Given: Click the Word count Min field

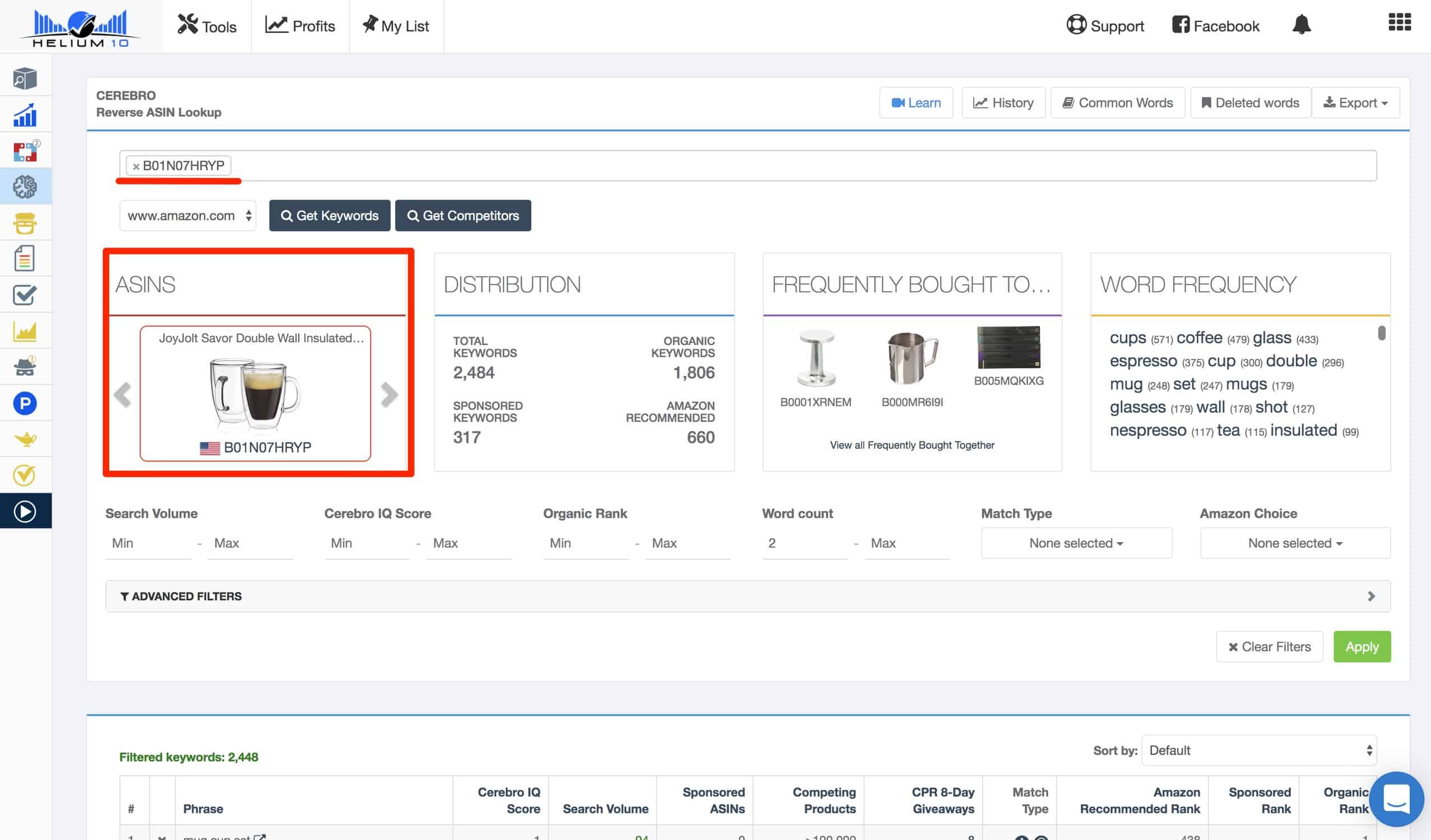Looking at the screenshot, I should [805, 543].
